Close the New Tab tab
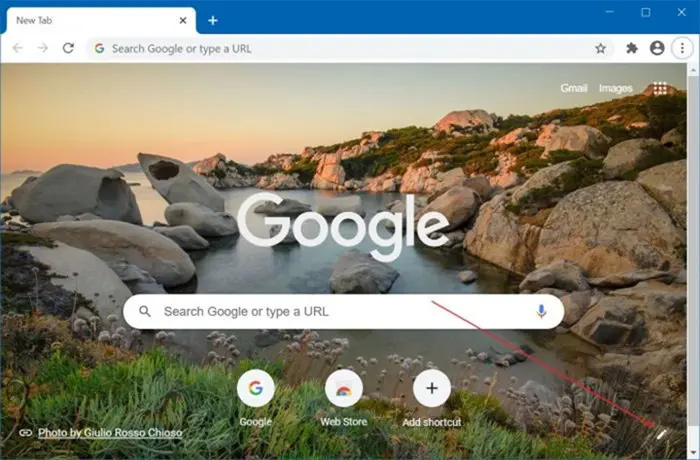 click(x=183, y=20)
